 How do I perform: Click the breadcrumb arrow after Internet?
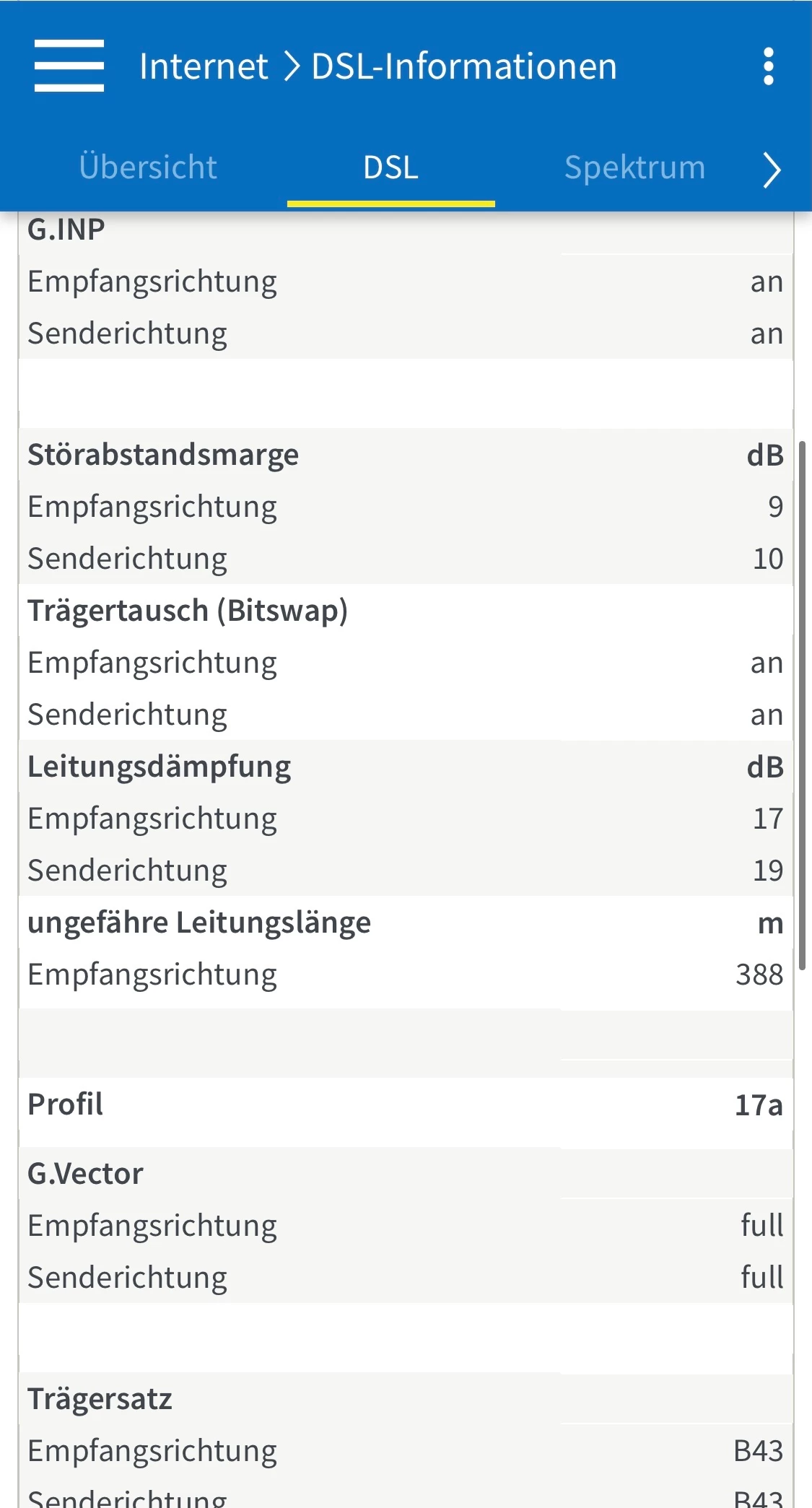pos(291,66)
